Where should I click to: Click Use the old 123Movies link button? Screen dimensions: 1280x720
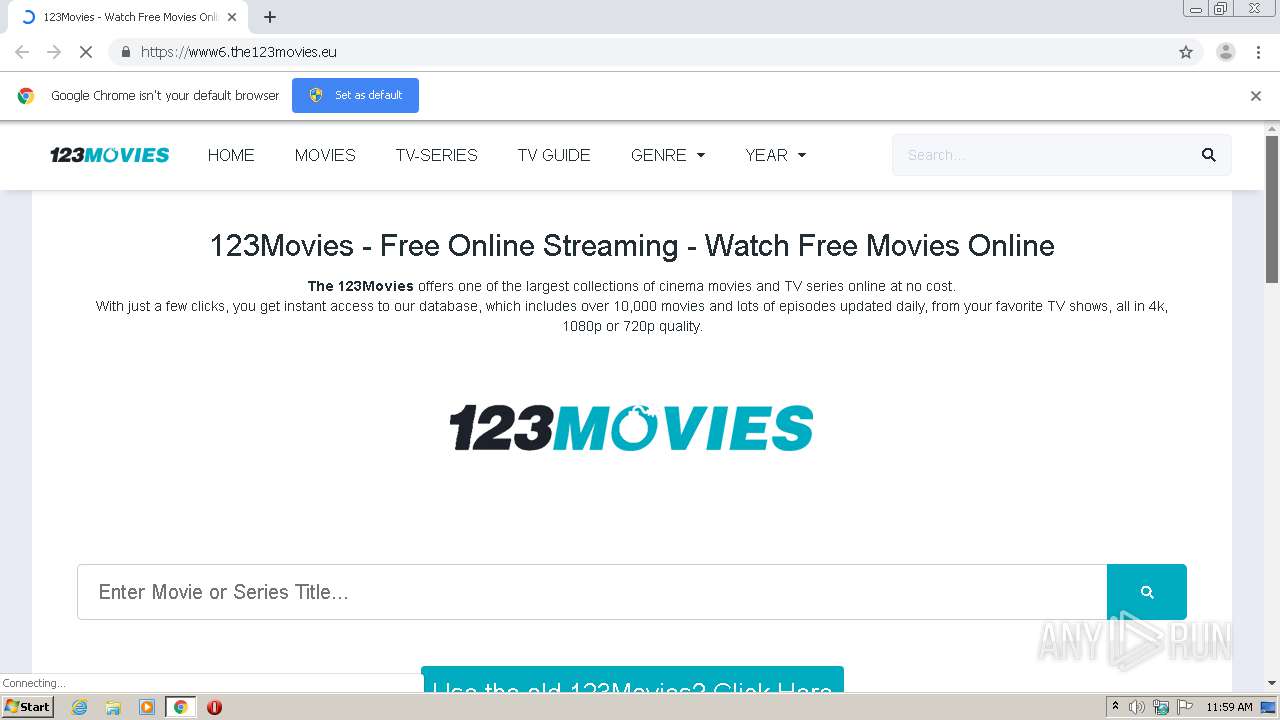632,680
